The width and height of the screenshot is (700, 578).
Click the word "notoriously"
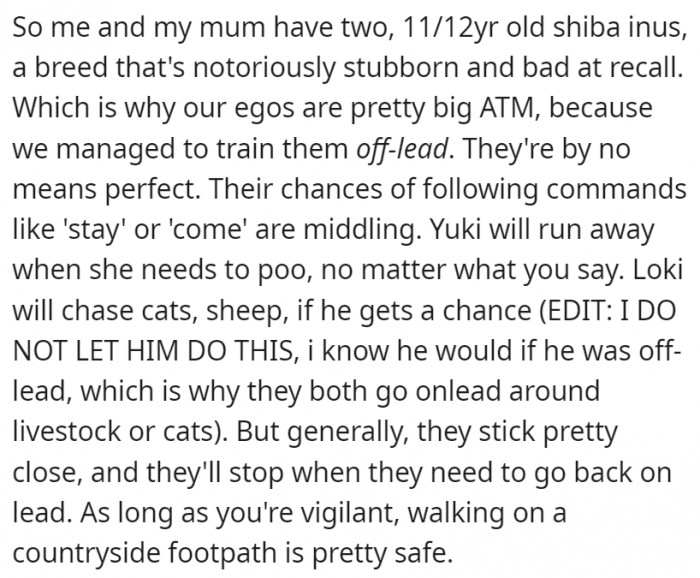tap(264, 70)
